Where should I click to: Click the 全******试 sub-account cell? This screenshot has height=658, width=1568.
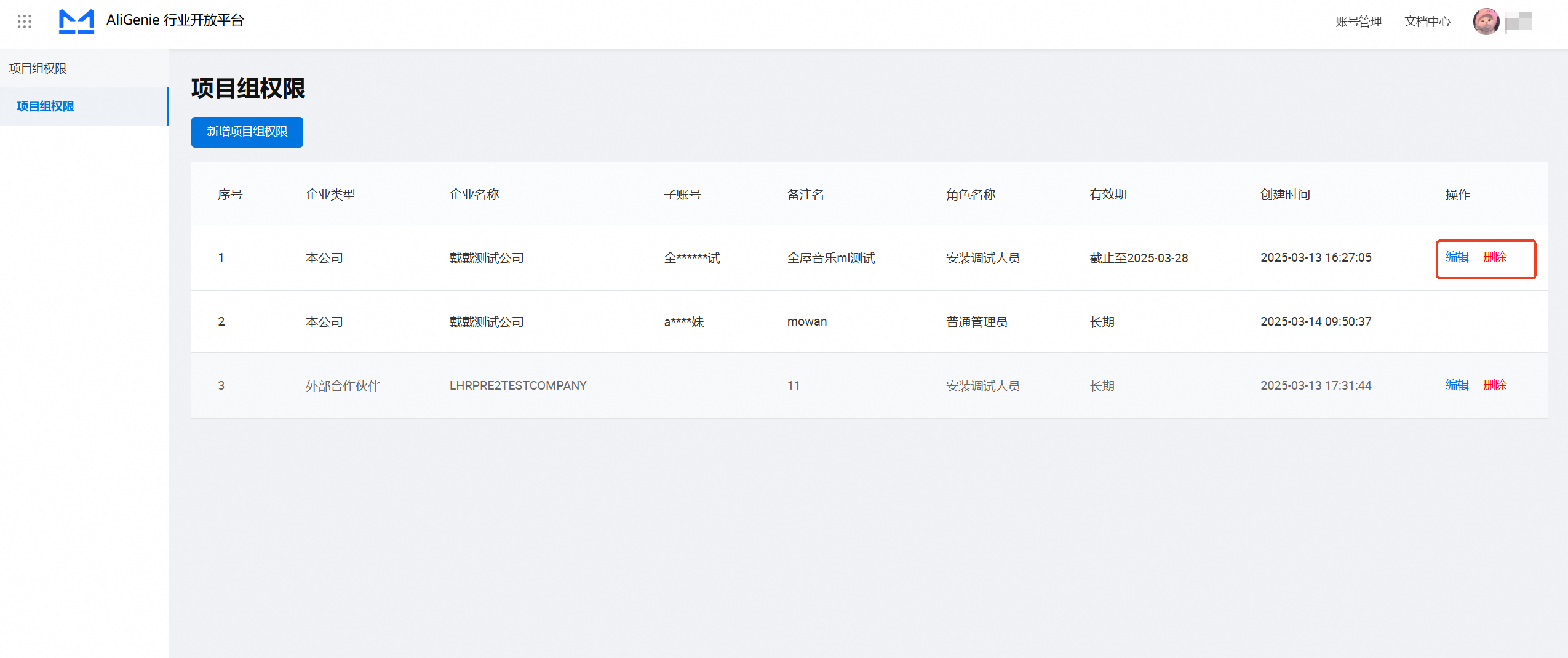pos(692,258)
